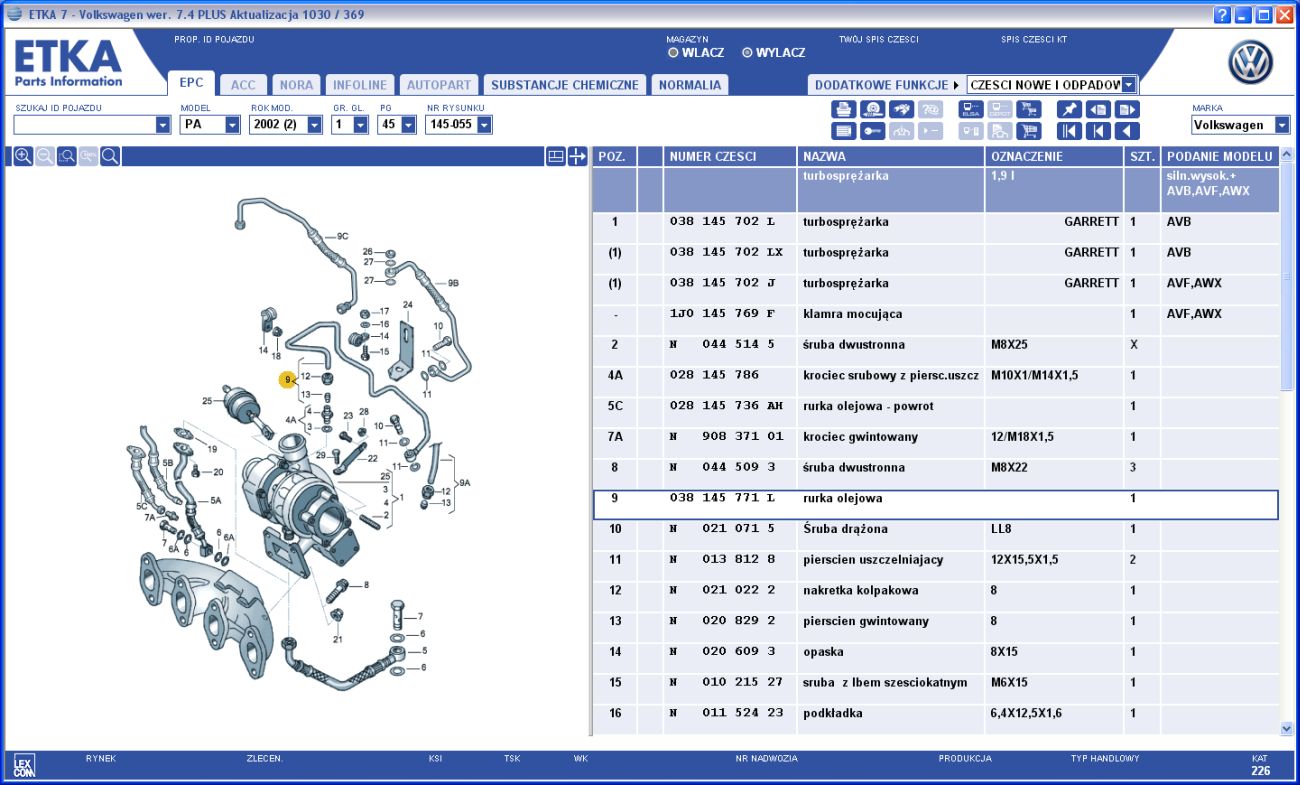Open the SZUKAJ ID POJAZDU dropdown

pyautogui.click(x=163, y=125)
